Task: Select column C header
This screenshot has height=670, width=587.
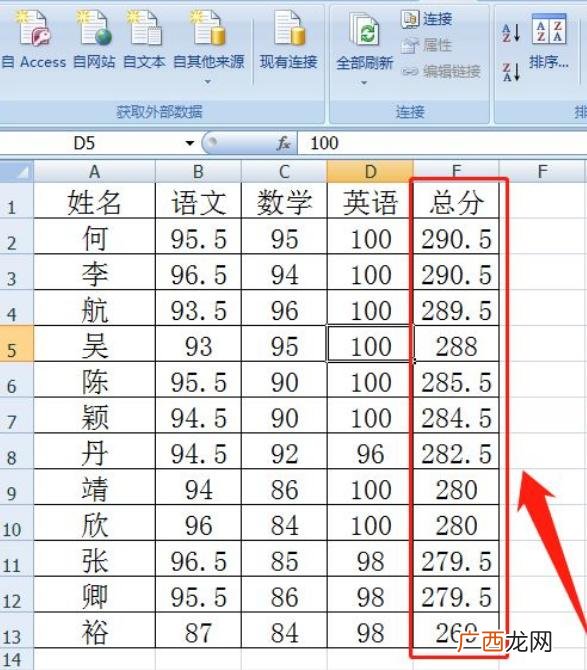Action: coord(284,172)
